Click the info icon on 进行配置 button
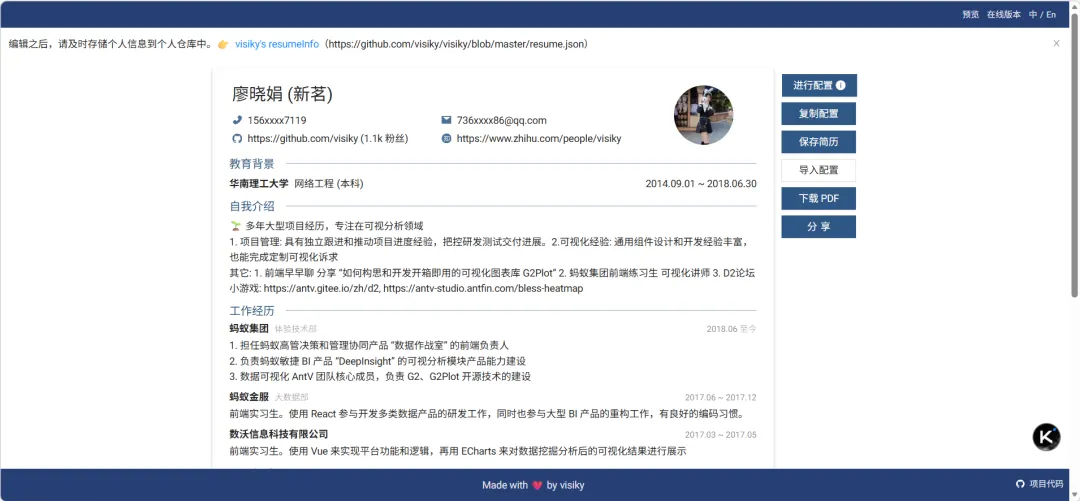This screenshot has height=501, width=1080. [x=841, y=85]
